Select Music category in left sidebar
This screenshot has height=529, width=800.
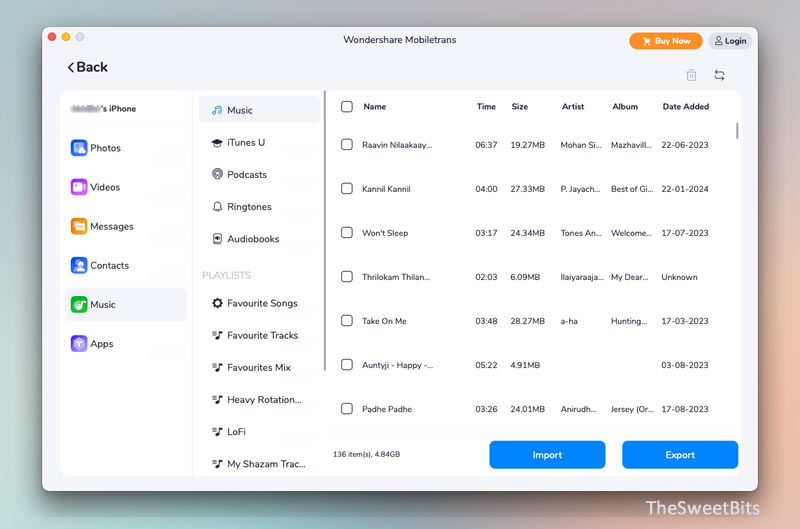tap(126, 305)
